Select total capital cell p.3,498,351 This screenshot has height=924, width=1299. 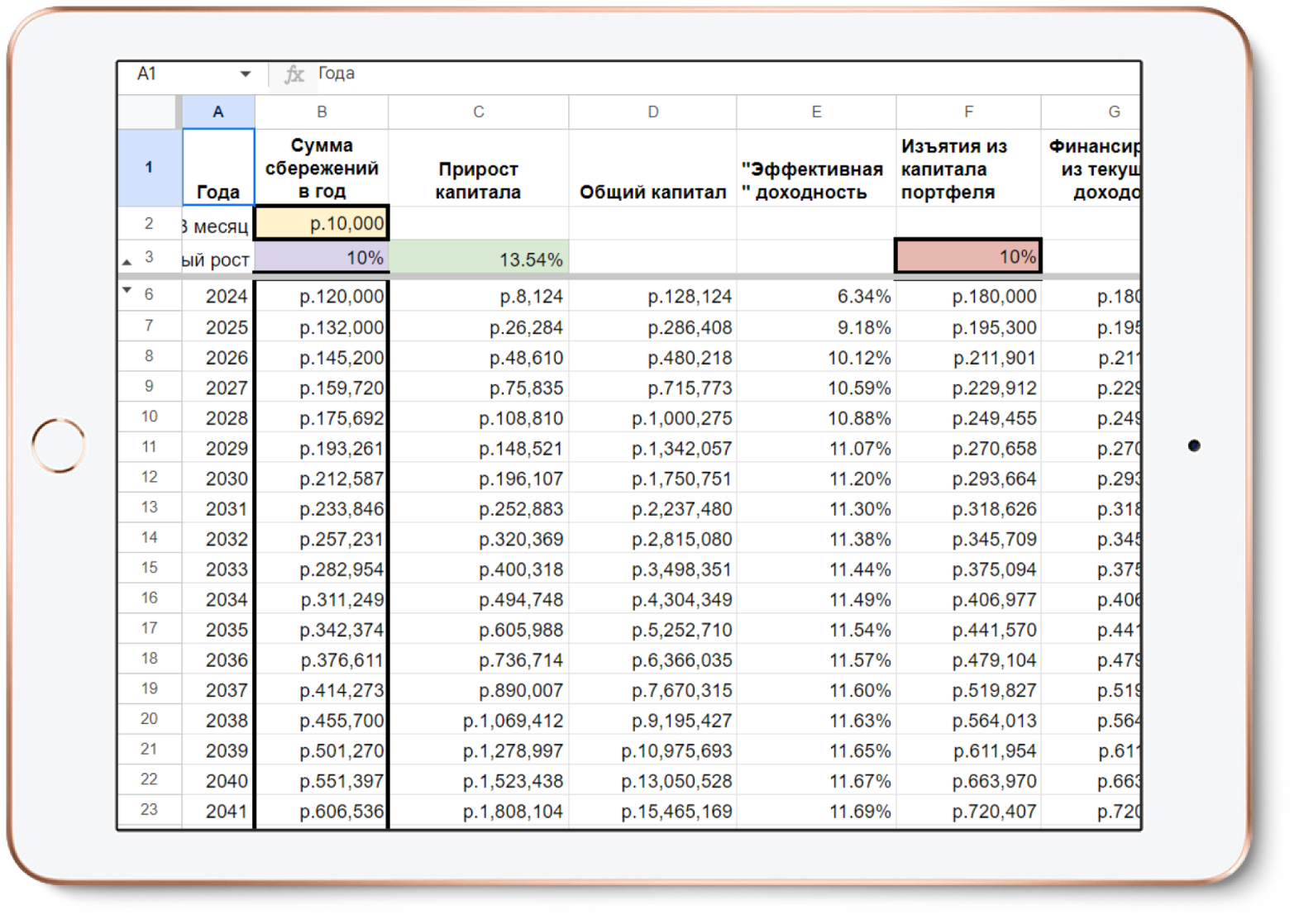pos(653,569)
